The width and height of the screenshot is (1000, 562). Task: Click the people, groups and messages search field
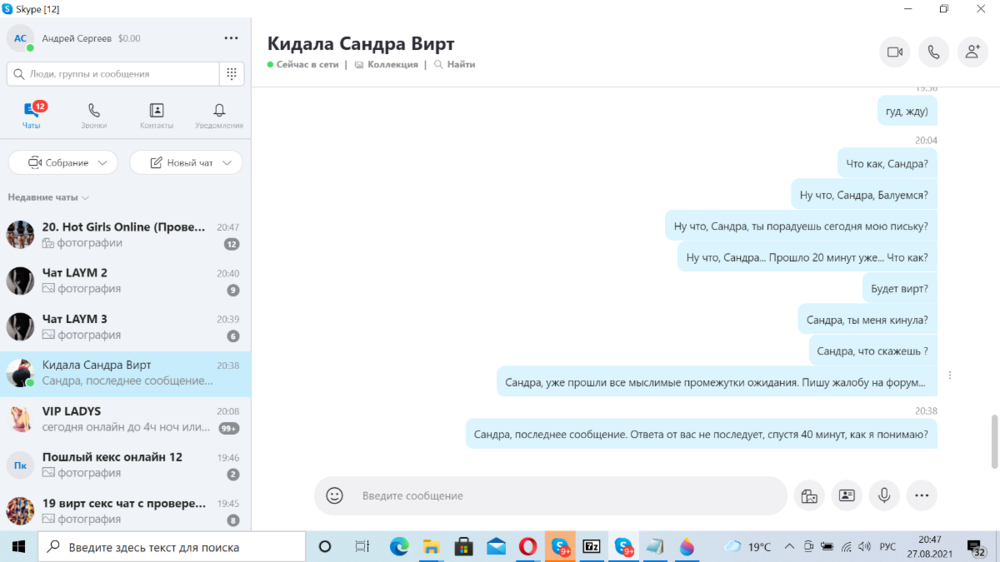click(x=113, y=74)
